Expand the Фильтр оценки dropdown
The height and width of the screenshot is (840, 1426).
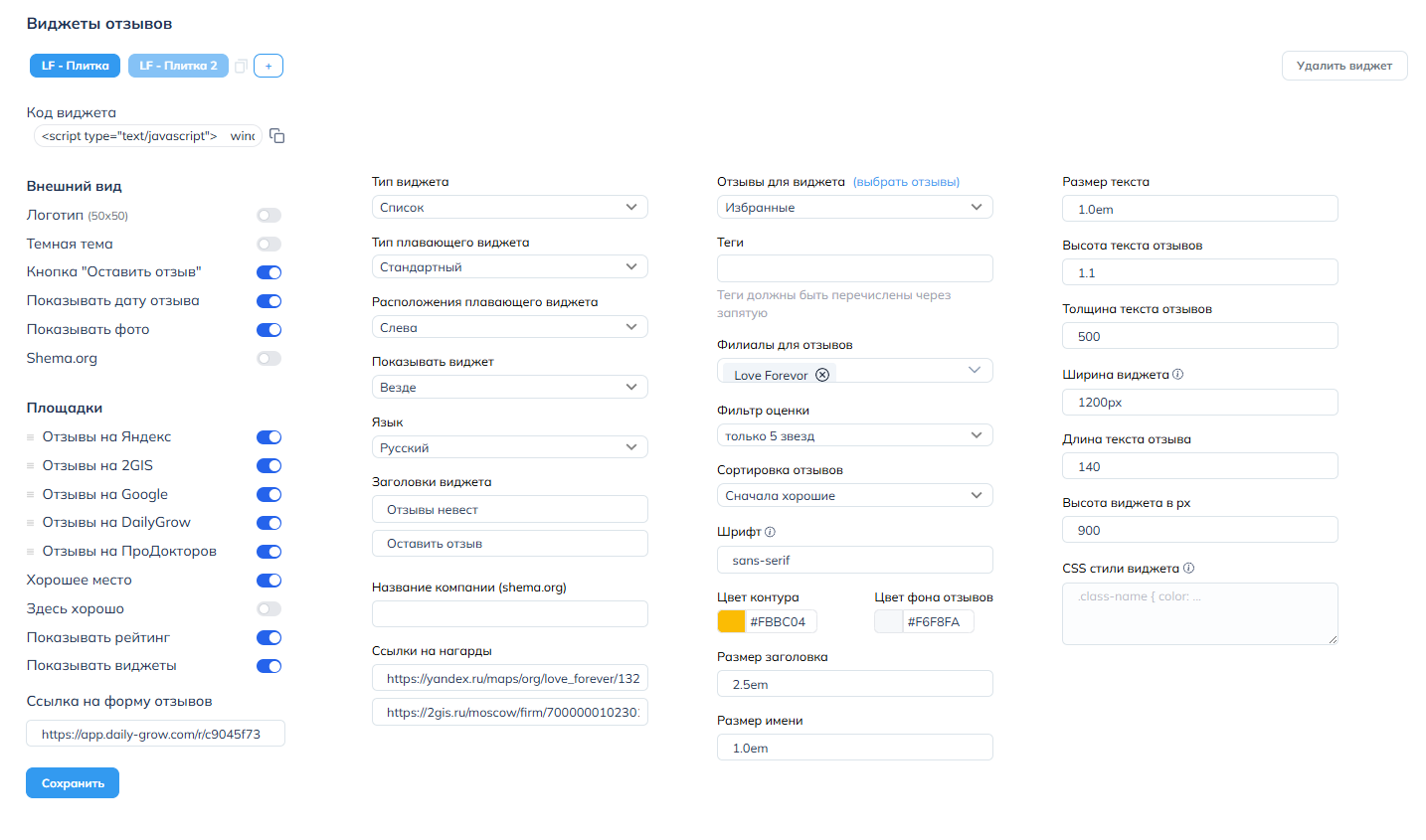tap(854, 435)
